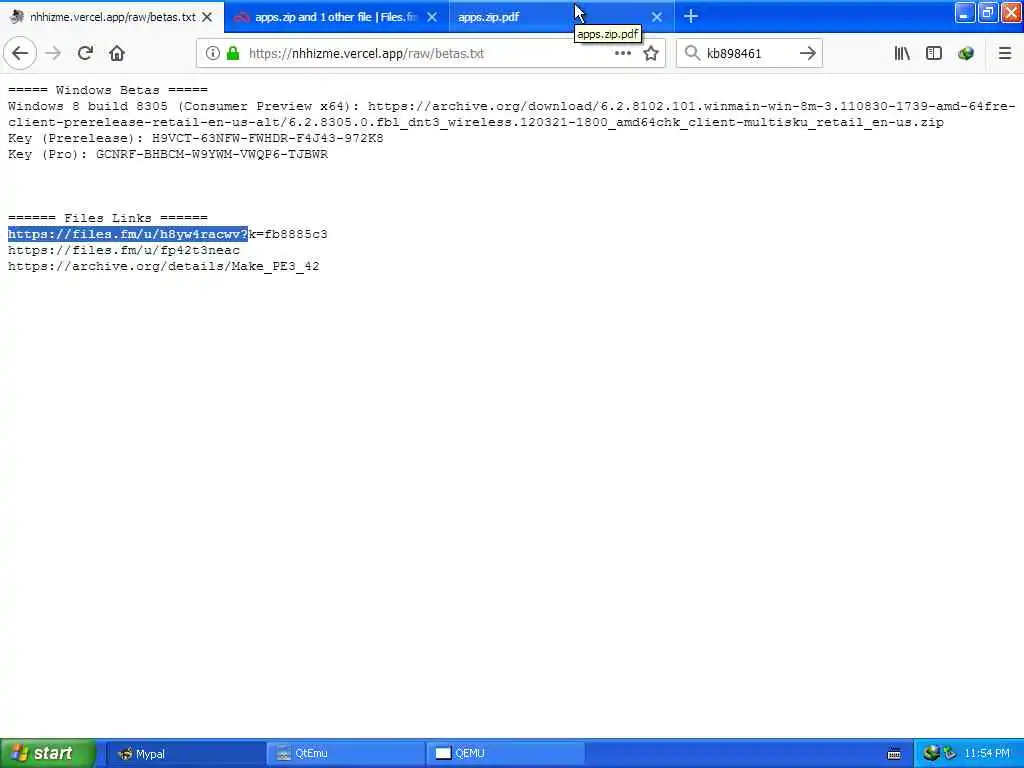Select Mypal in the taskbar

click(185, 754)
